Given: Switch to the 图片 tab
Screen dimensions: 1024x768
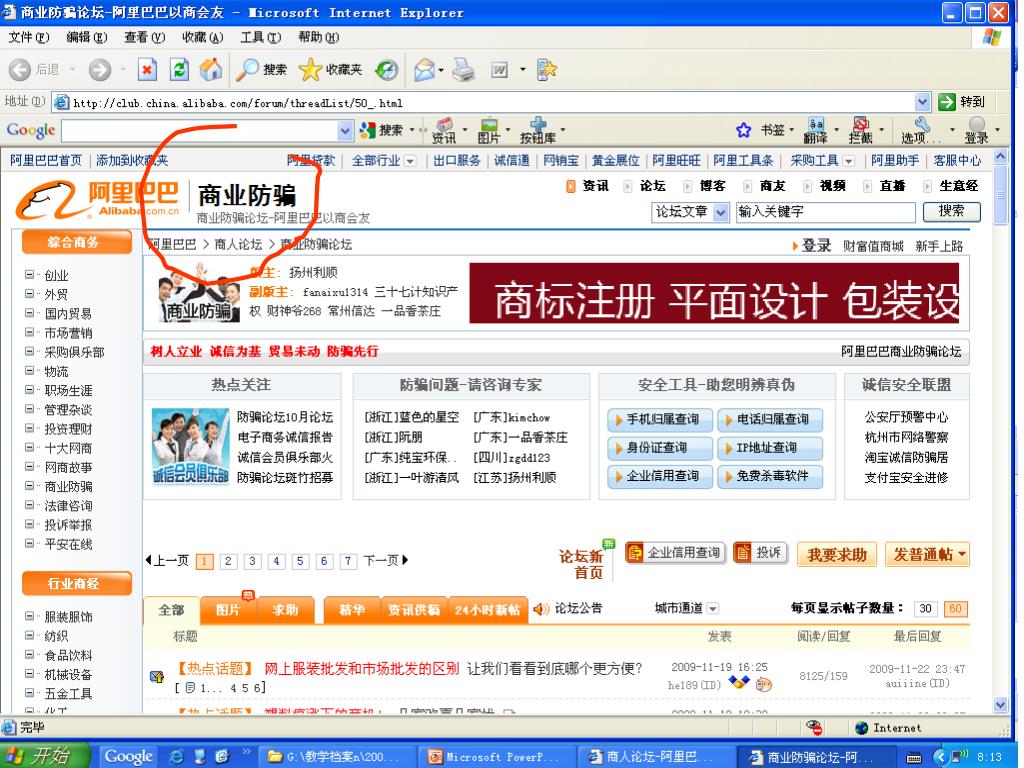Looking at the screenshot, I should pyautogui.click(x=228, y=610).
